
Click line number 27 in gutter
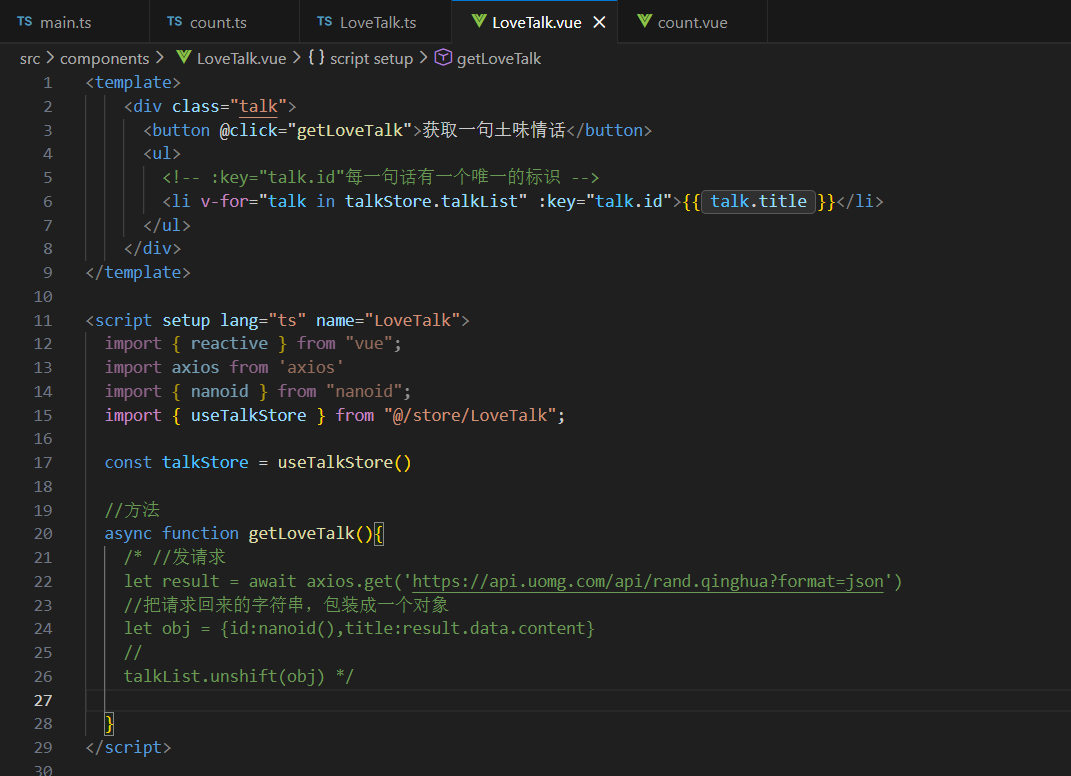point(43,700)
